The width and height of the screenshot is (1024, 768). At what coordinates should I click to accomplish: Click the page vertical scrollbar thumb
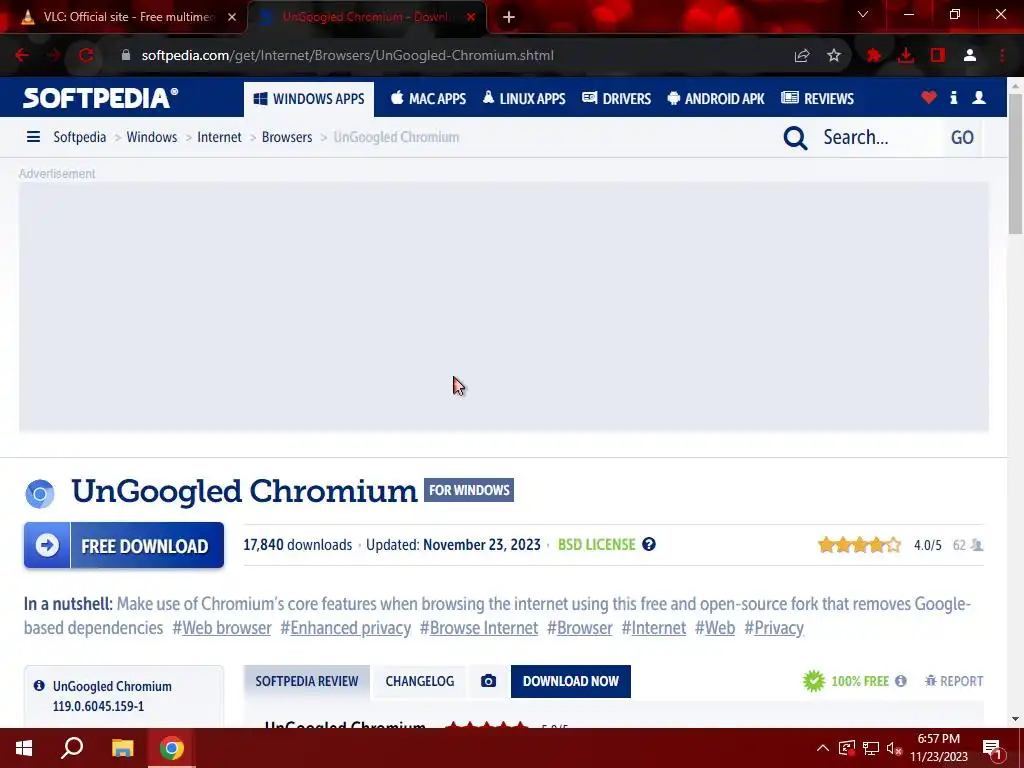pos(1016,163)
